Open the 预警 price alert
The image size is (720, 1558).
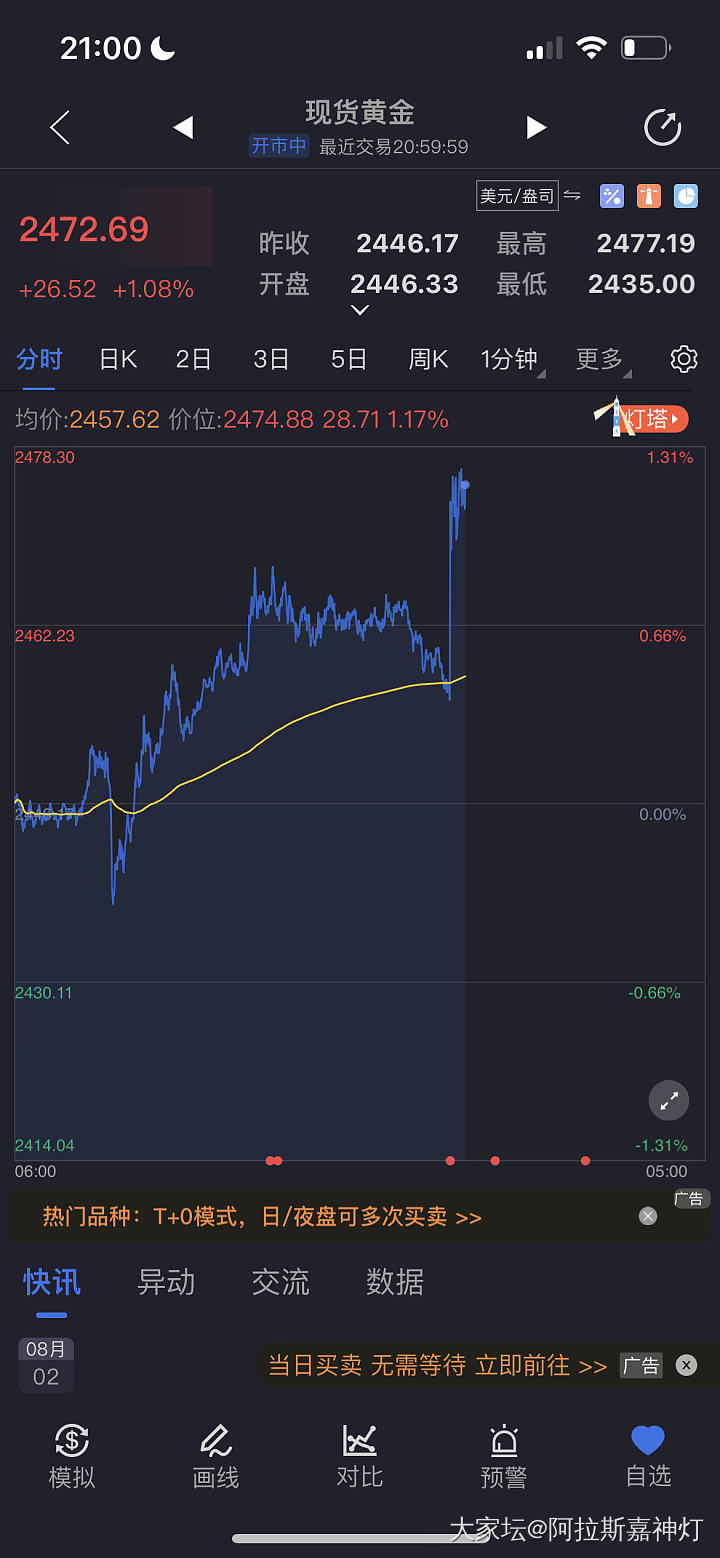coord(504,1455)
